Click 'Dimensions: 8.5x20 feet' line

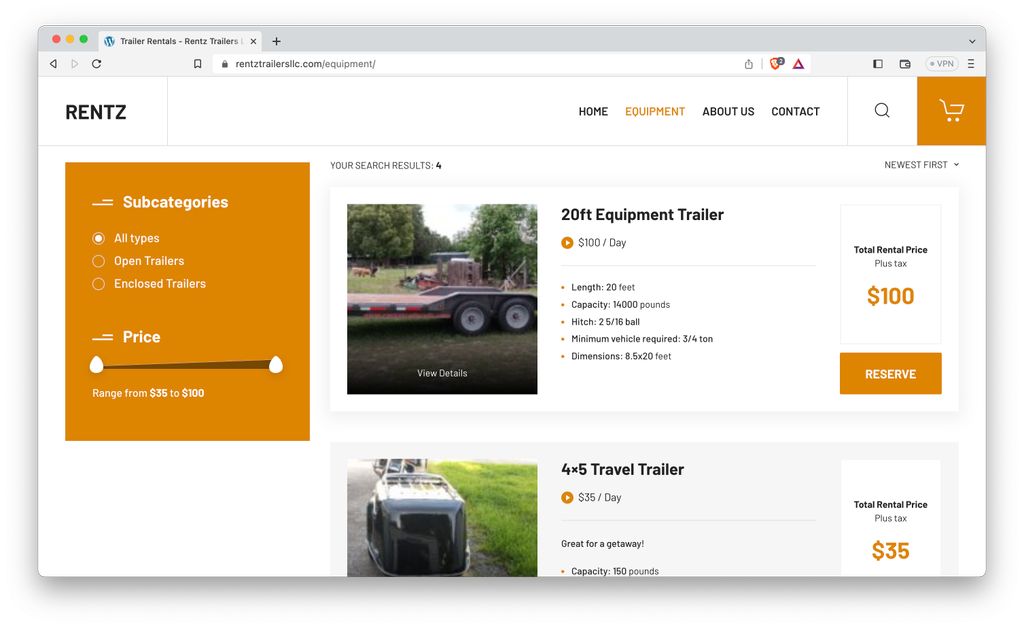tap(621, 357)
